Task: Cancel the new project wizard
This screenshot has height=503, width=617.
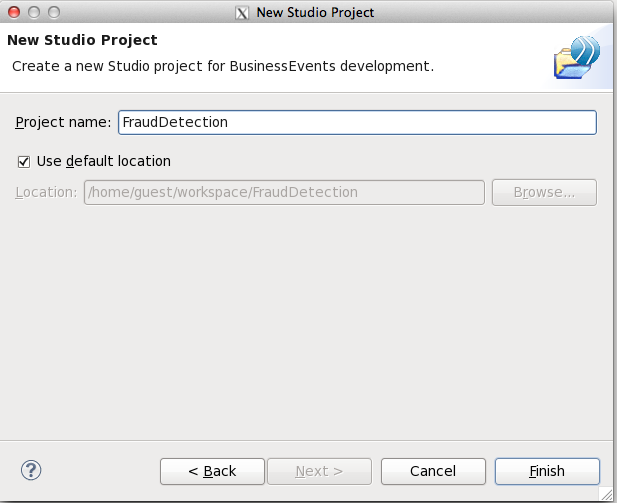Action: point(433,471)
